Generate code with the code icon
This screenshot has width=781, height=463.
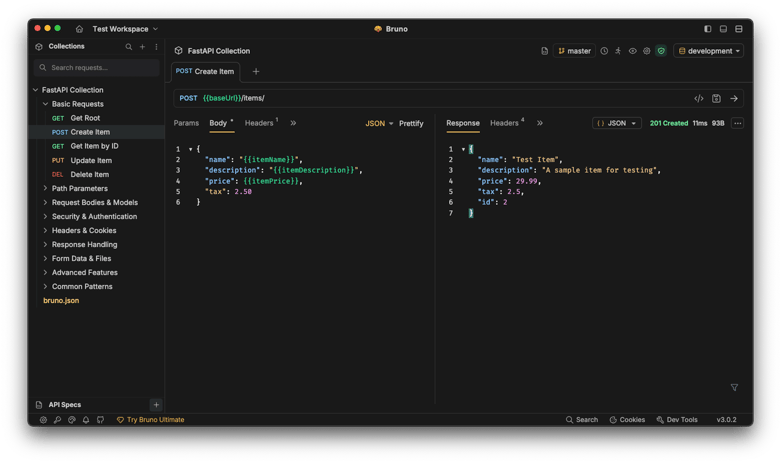click(x=699, y=98)
